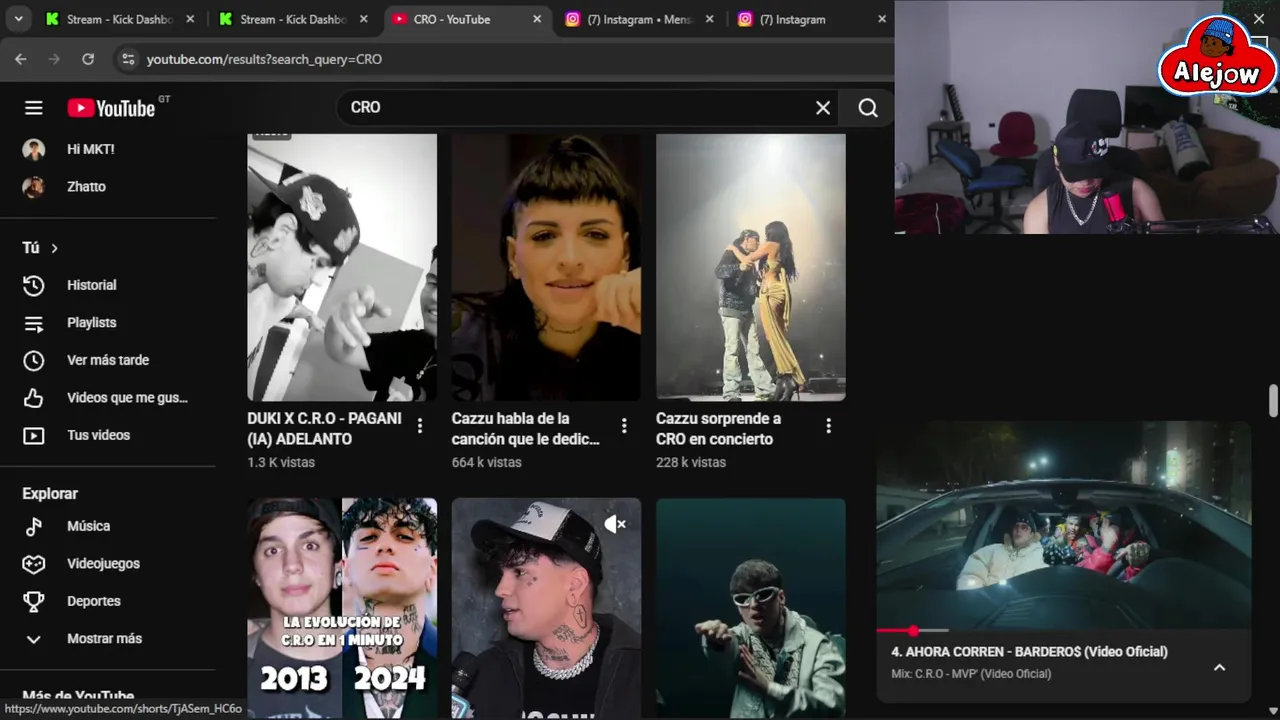This screenshot has height=720, width=1280.
Task: Open the concert couple hugging thumbnail
Action: pos(751,267)
